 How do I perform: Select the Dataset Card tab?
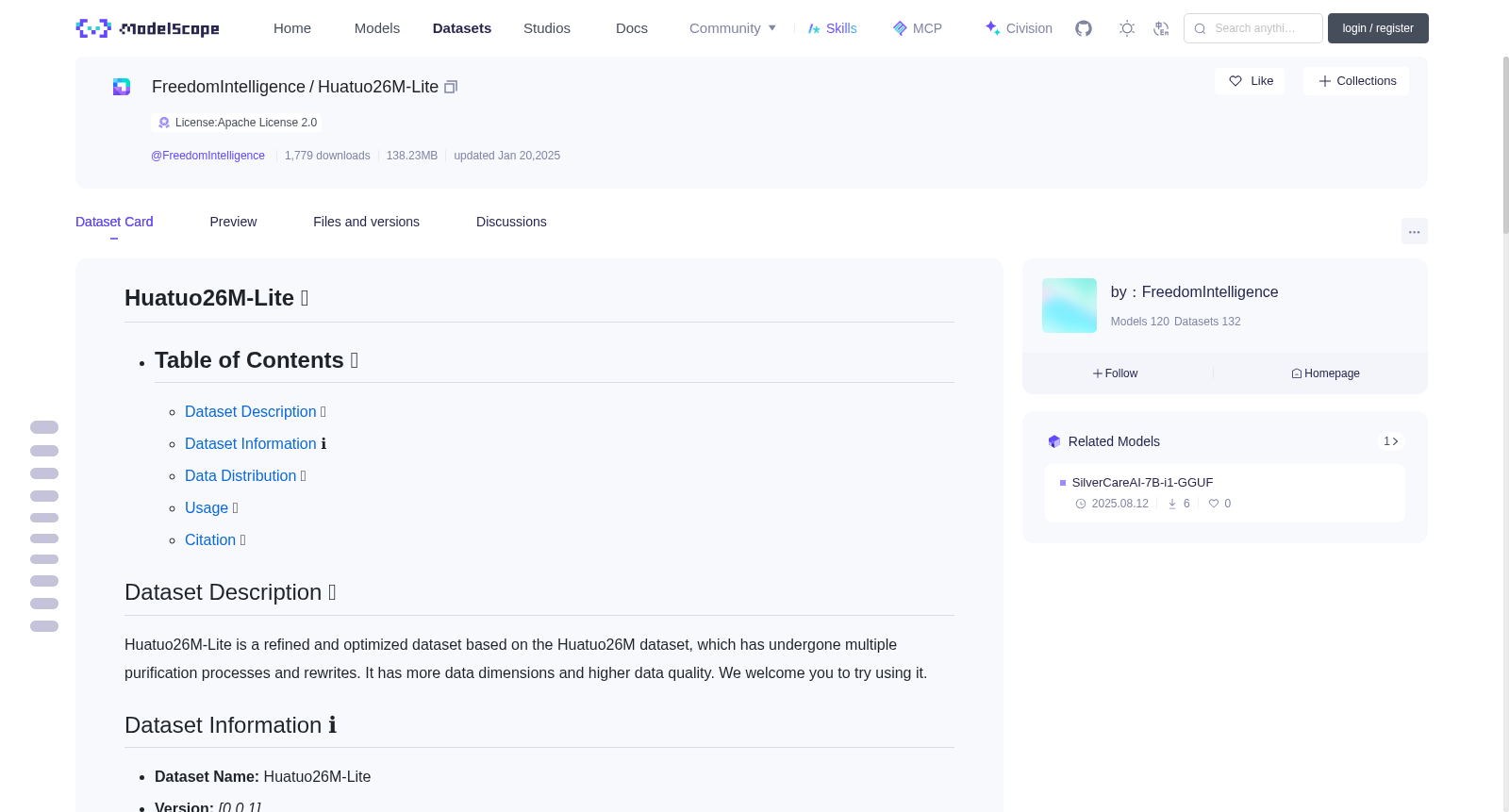pos(114,222)
